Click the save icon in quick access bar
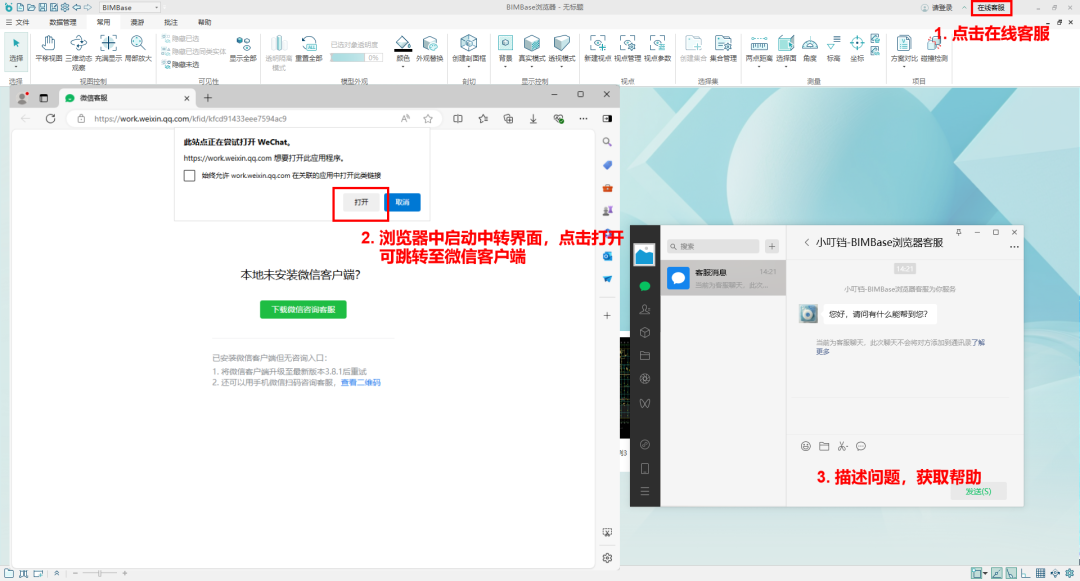 click(42, 7)
